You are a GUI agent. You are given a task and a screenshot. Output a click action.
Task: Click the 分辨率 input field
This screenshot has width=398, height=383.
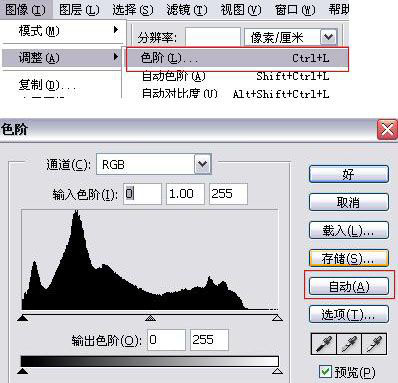213,37
